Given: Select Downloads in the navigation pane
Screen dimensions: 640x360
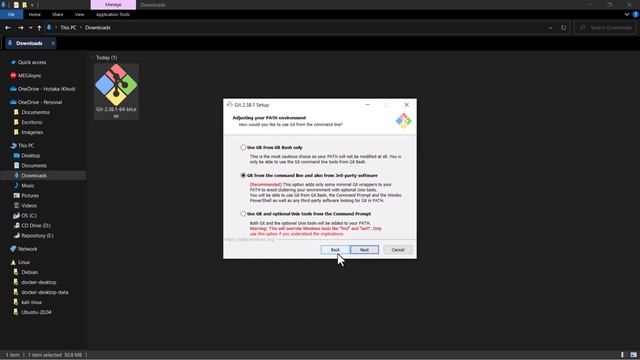Looking at the screenshot, I should tap(34, 176).
